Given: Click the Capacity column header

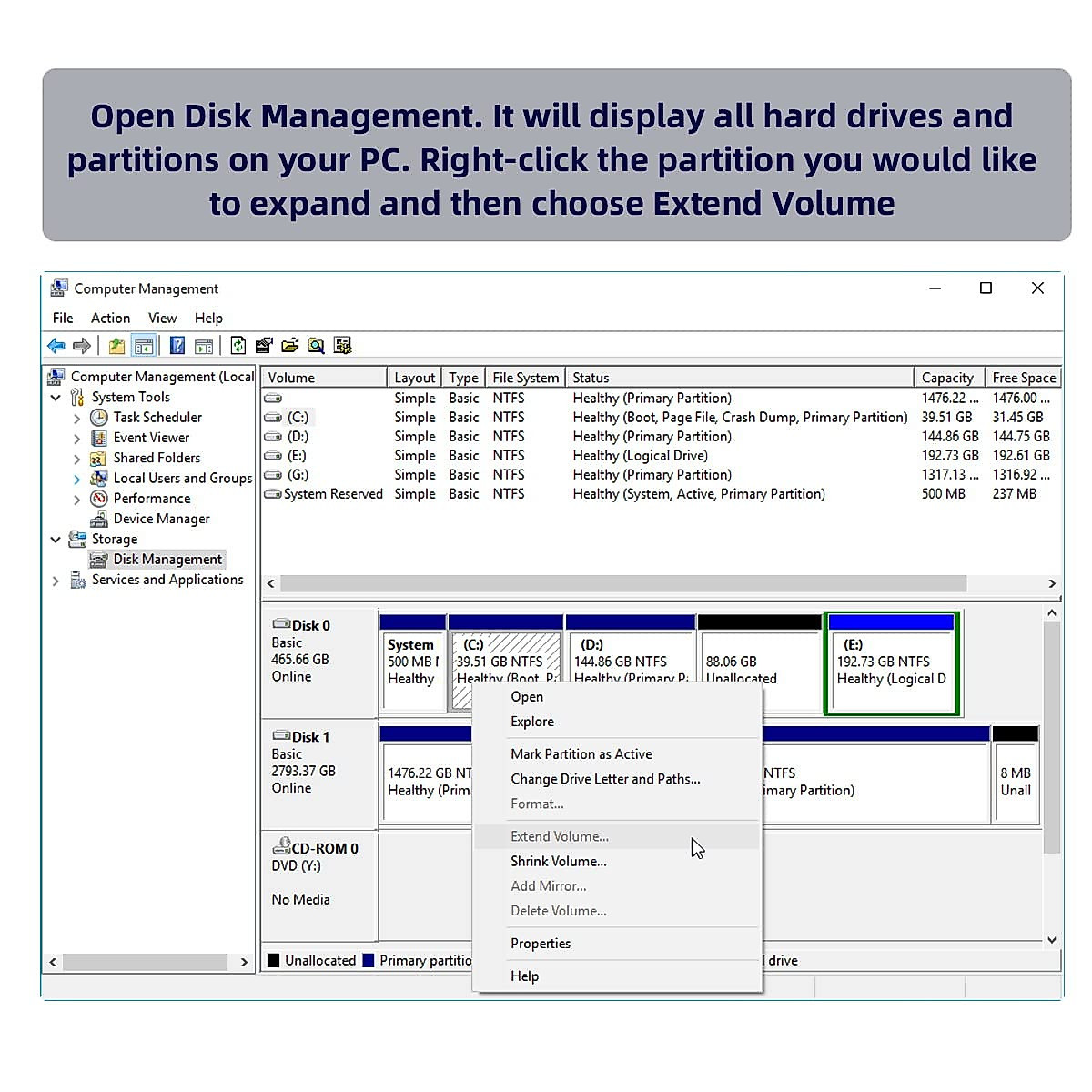Looking at the screenshot, I should coord(946,378).
